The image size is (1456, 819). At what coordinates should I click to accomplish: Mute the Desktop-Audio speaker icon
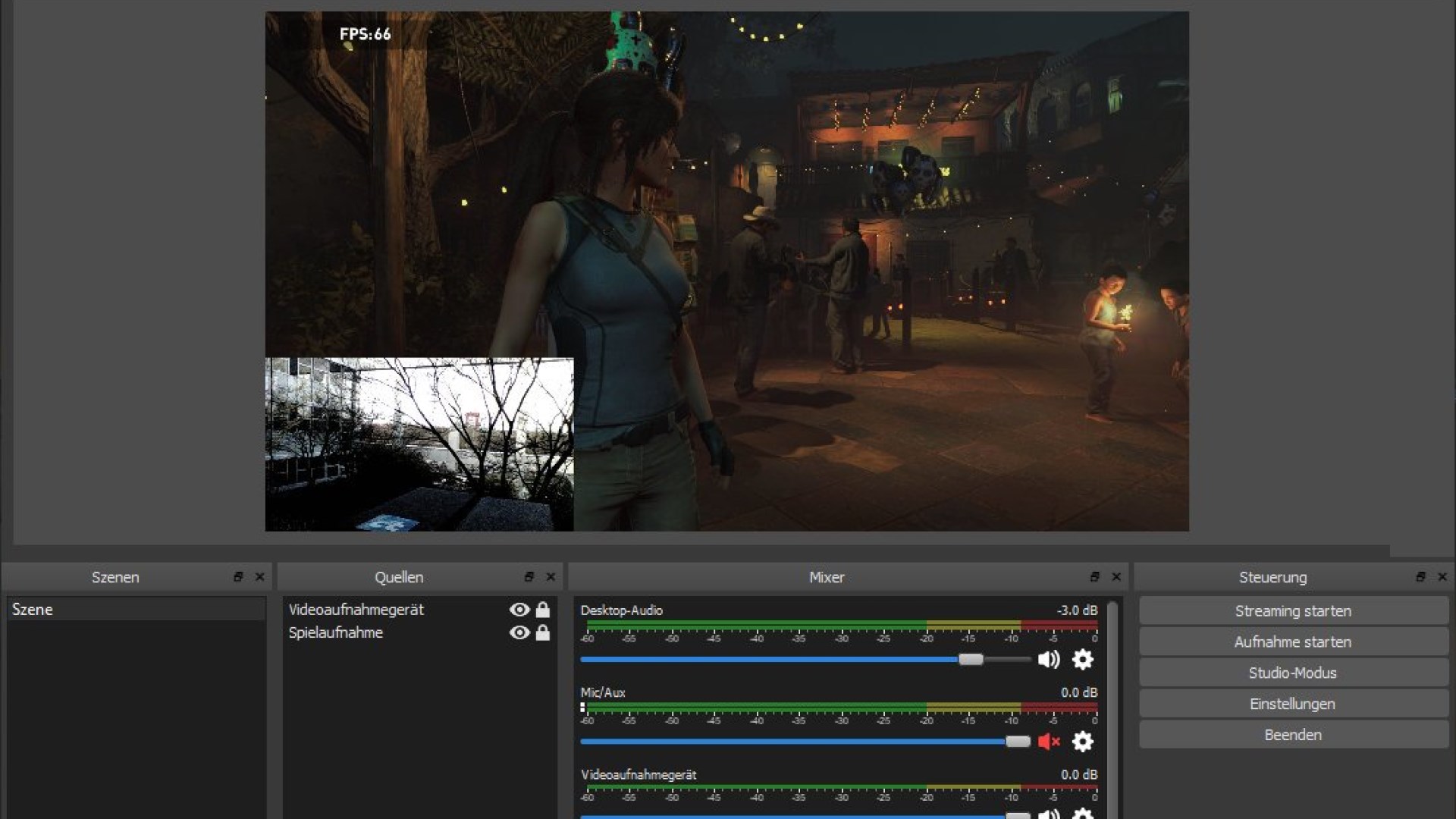tap(1050, 660)
